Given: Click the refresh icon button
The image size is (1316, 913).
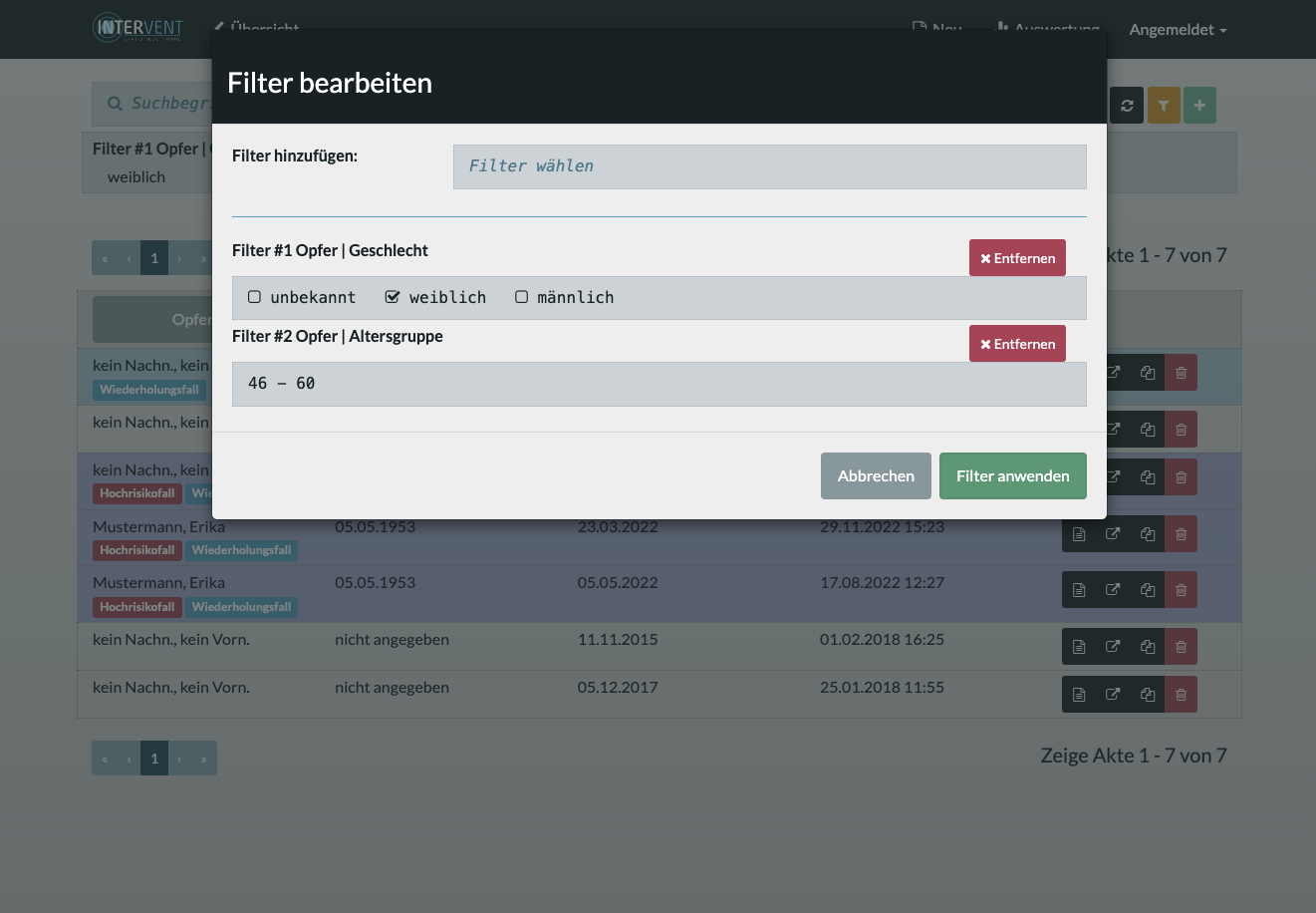Looking at the screenshot, I should point(1127,105).
